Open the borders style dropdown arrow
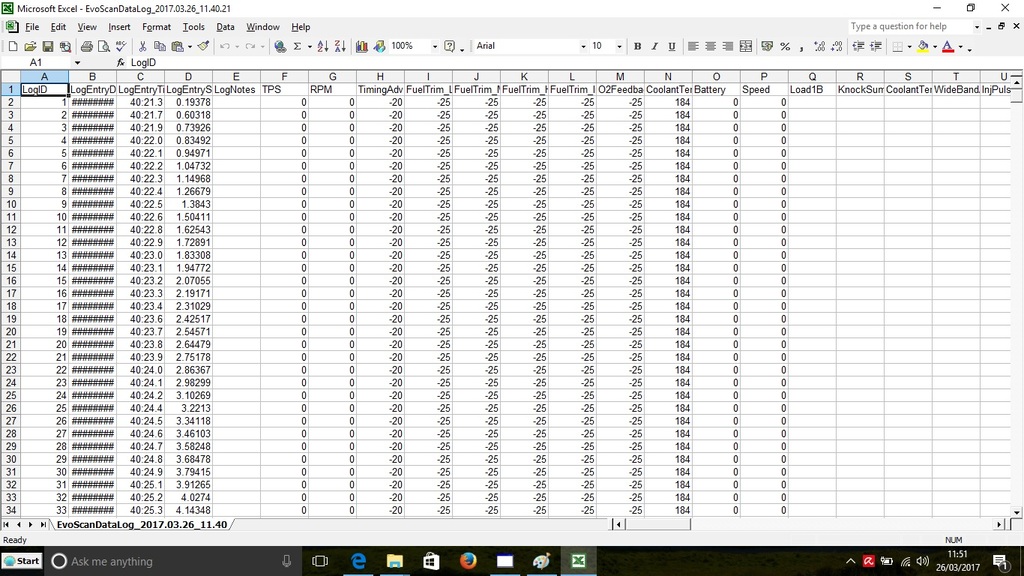Viewport: 1024px width, 576px height. (x=909, y=46)
